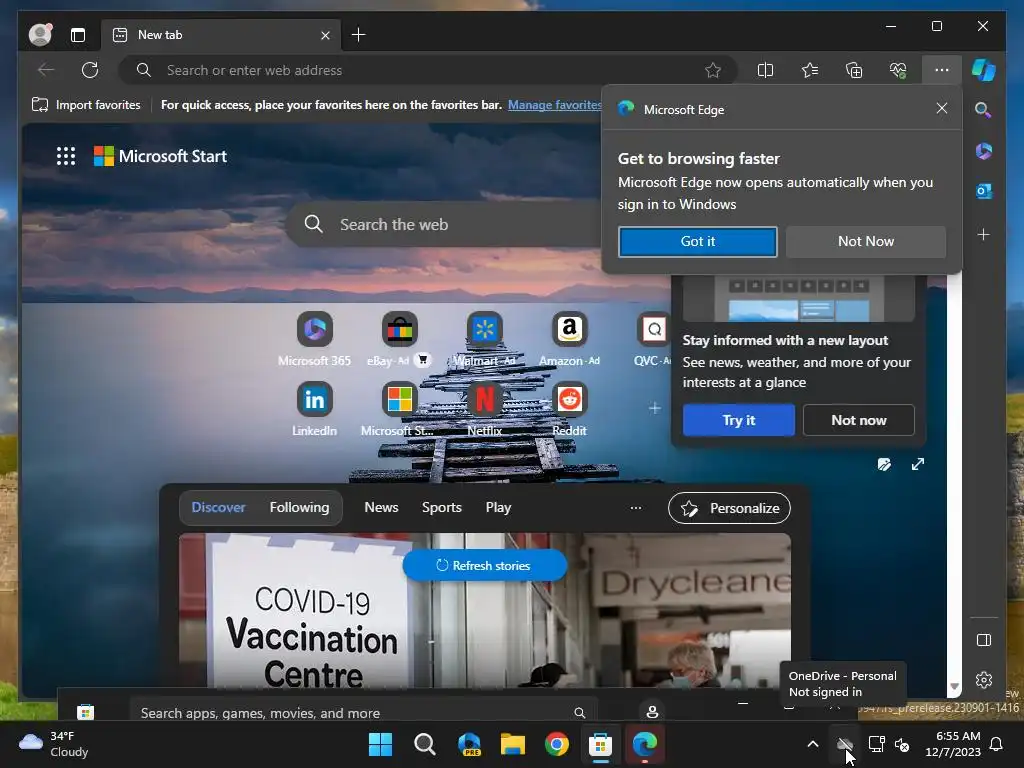Open the Amazon quick link

pos(569,340)
